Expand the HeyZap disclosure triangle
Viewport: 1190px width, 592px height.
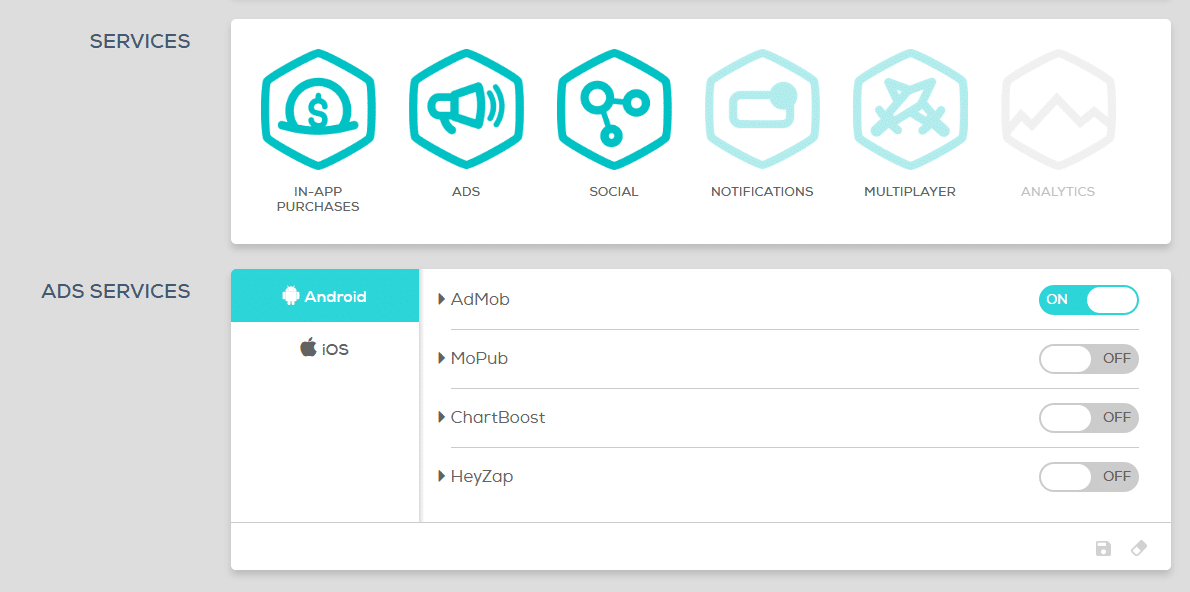[442, 476]
